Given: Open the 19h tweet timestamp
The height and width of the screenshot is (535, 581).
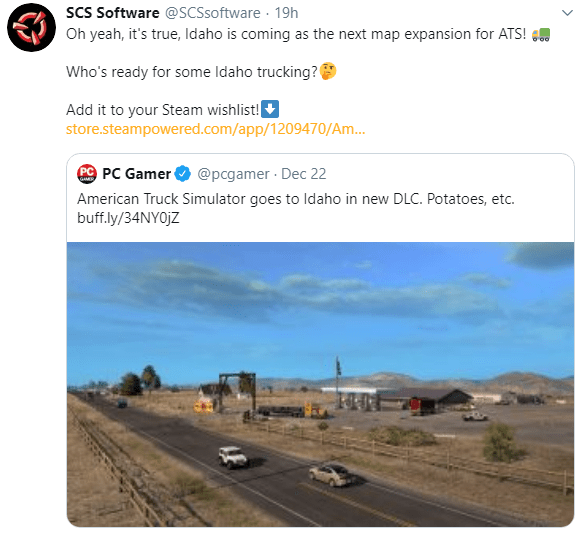Looking at the screenshot, I should point(286,13).
